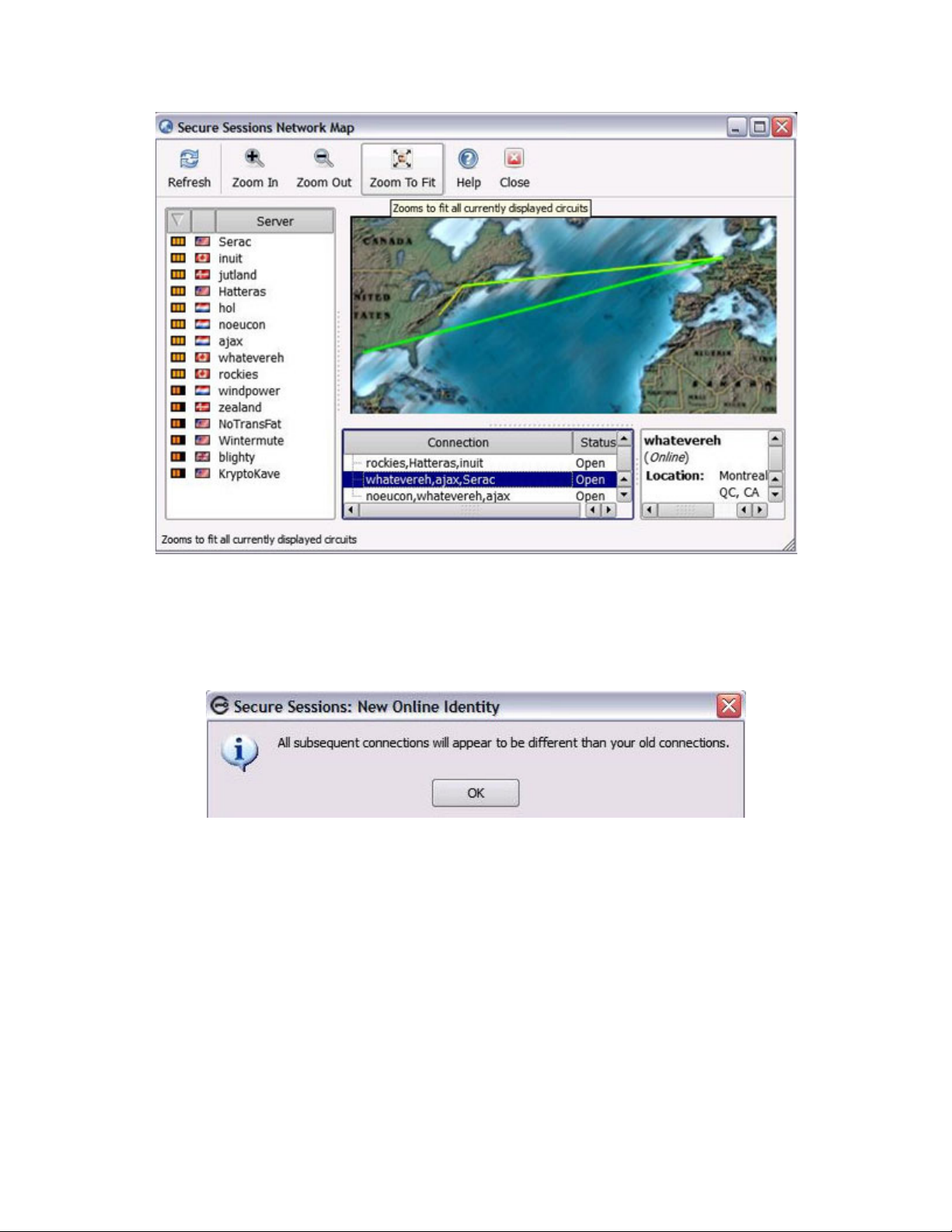952x1232 pixels.
Task: Click the red Close toolbar icon
Action: [x=514, y=159]
